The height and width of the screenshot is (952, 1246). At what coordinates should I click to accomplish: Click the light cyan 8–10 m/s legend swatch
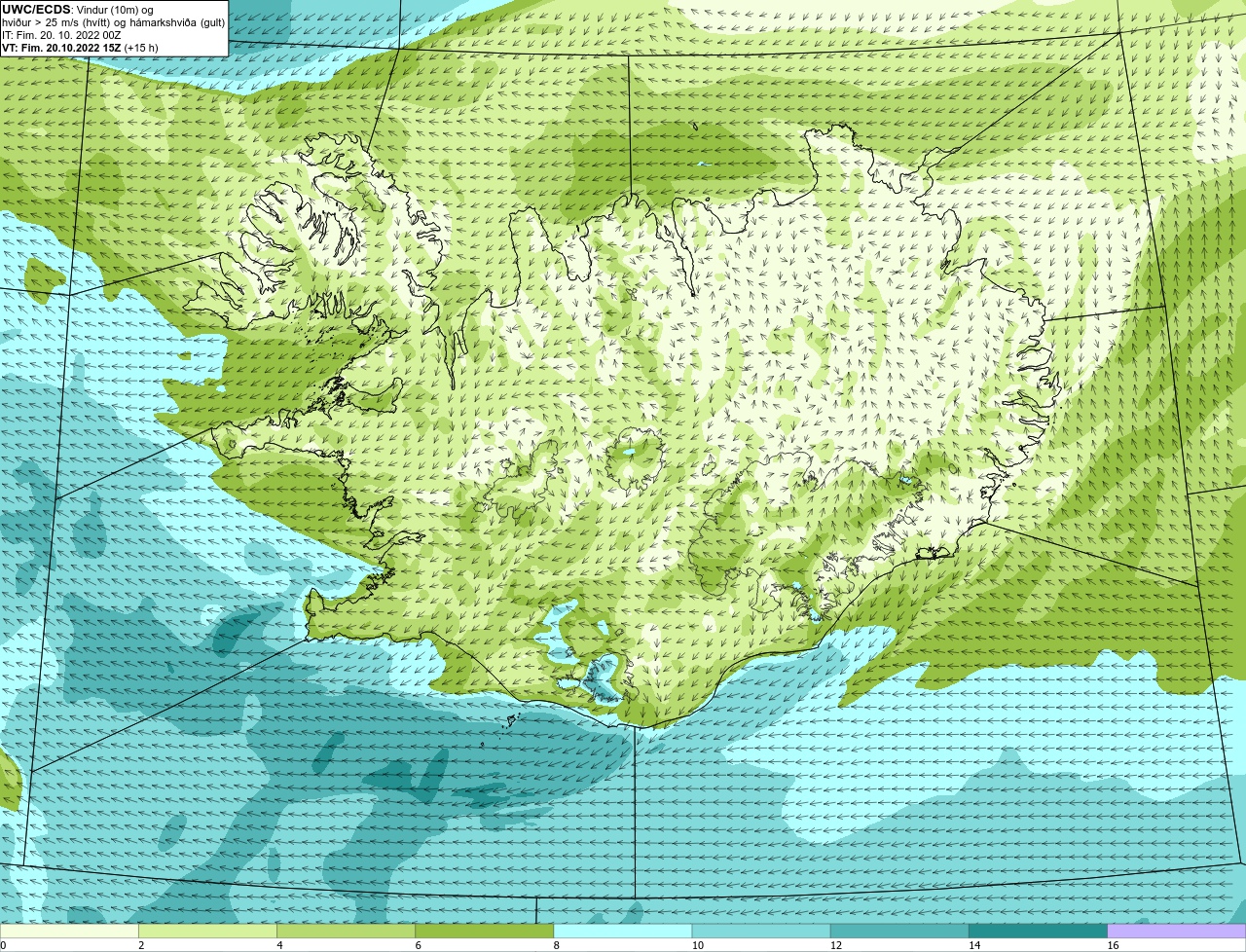click(x=623, y=932)
